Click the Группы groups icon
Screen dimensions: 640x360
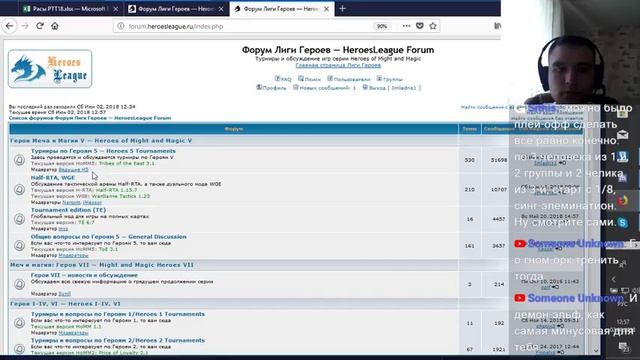379,78
